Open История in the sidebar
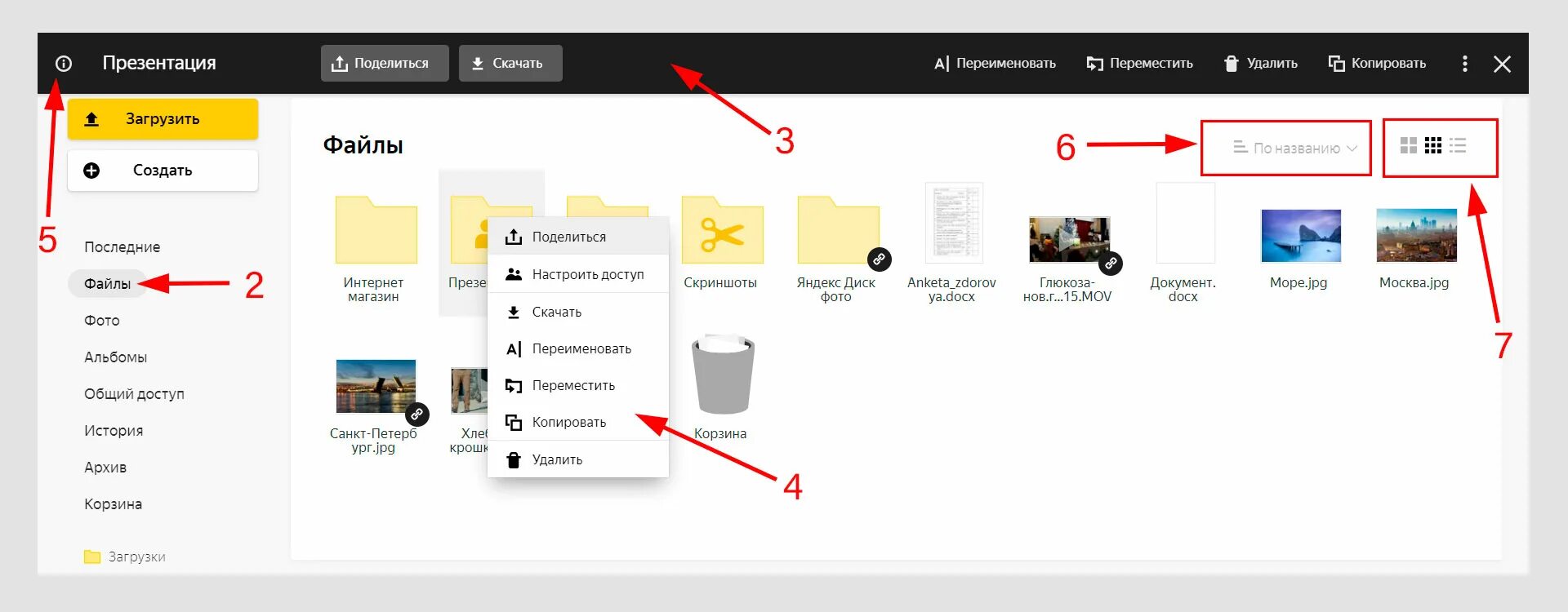The width and height of the screenshot is (1568, 612). [113, 431]
